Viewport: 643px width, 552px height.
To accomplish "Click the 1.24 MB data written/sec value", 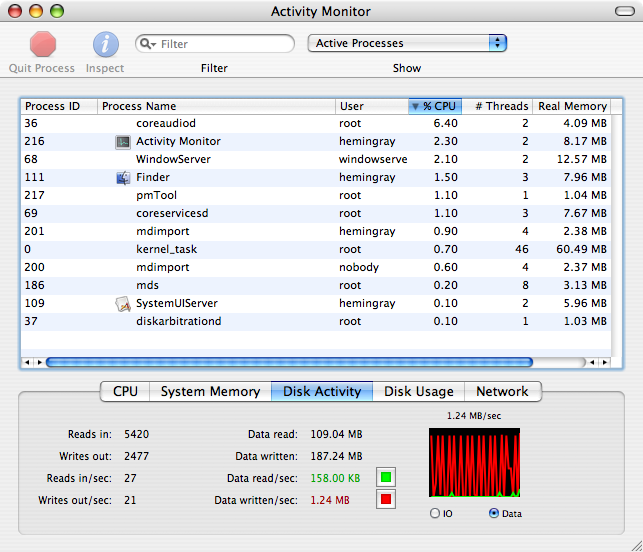I will tap(330, 500).
